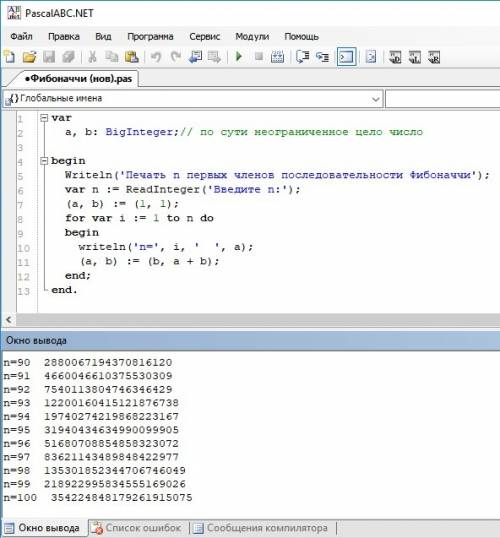
Task: Run the program with green arrow
Action: pyautogui.click(x=239, y=56)
